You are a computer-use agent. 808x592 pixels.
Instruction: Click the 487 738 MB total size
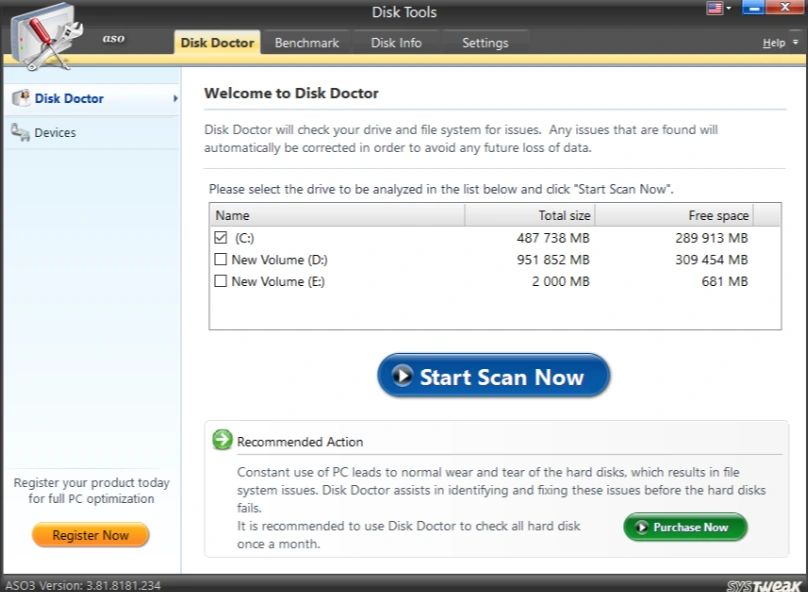click(553, 238)
